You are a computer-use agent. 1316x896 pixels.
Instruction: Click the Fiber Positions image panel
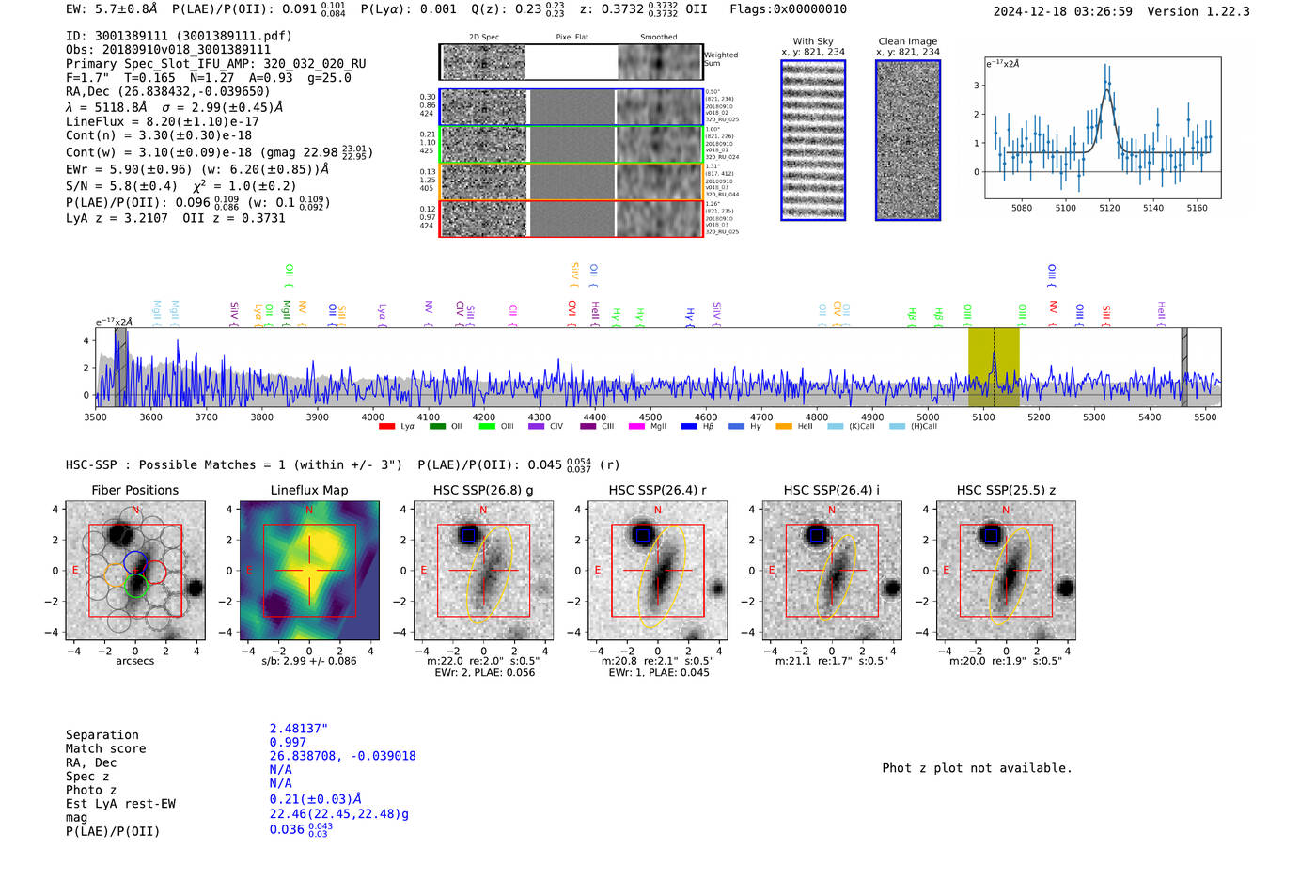[x=135, y=571]
